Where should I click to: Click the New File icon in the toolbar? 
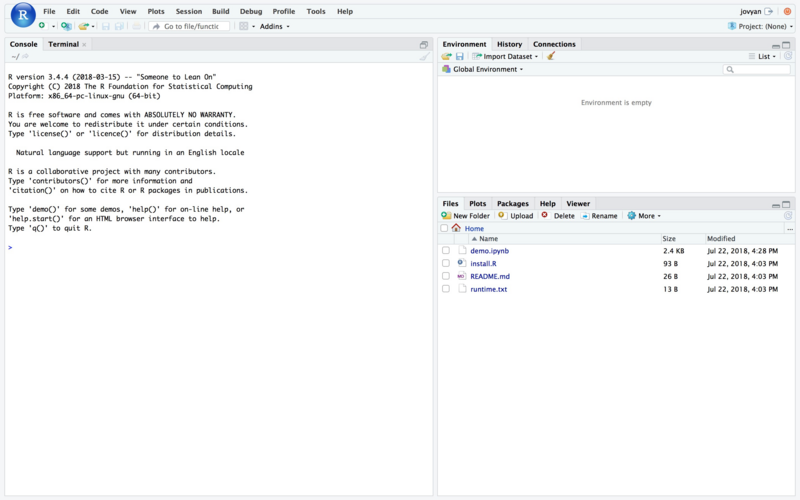tap(41, 26)
